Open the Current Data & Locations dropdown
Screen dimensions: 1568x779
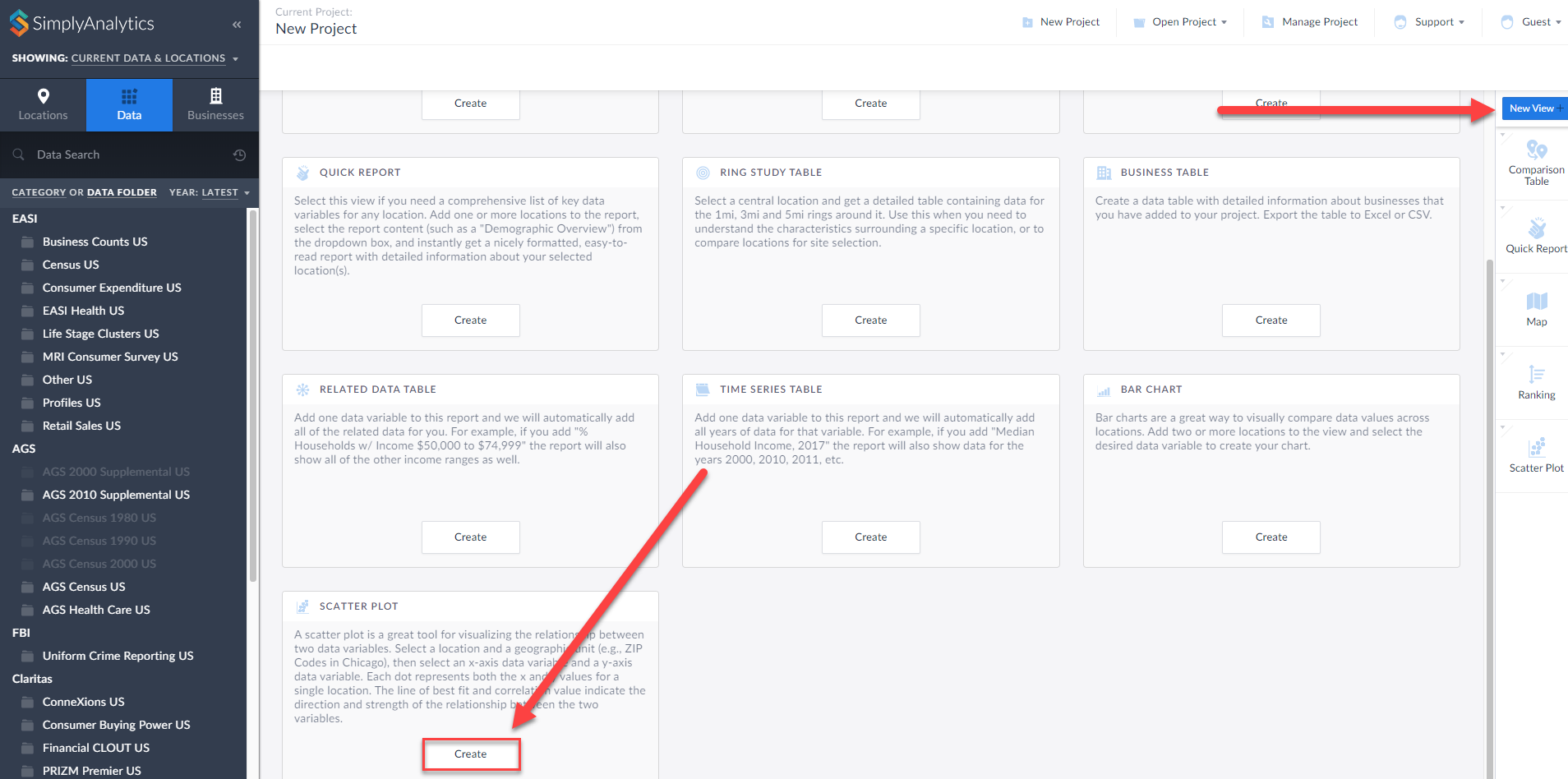[x=154, y=58]
